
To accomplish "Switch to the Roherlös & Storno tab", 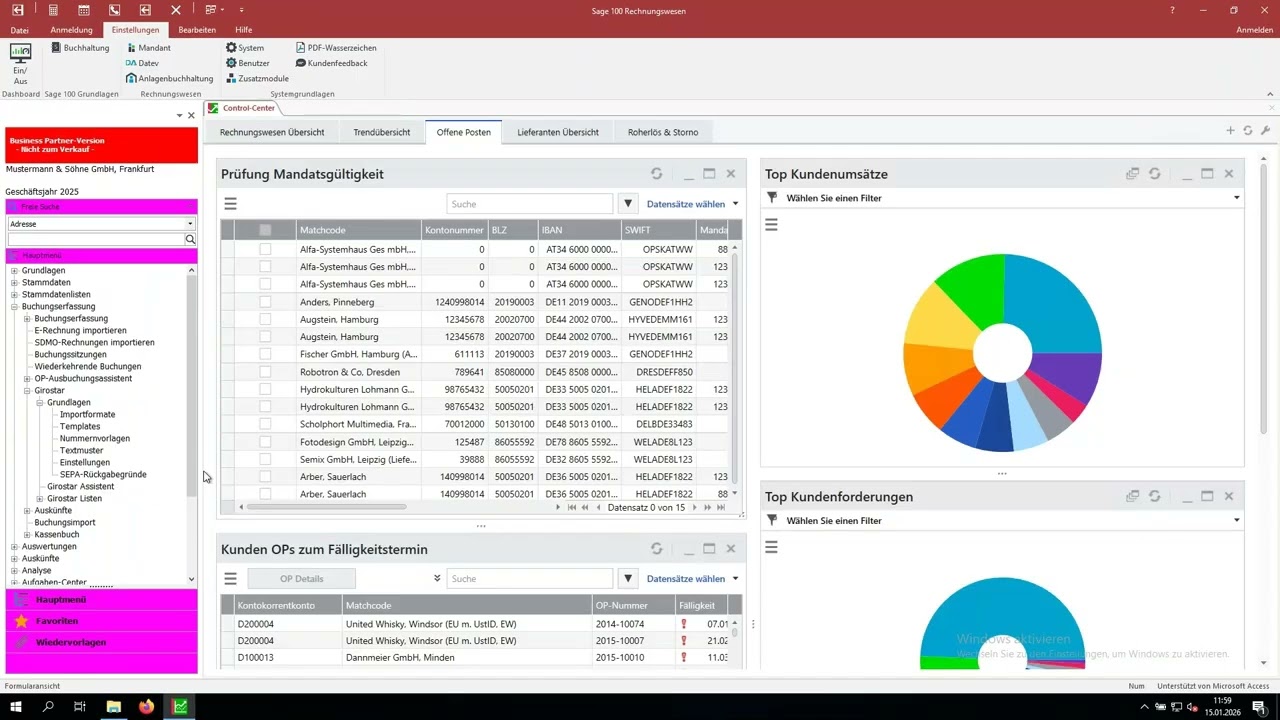I will point(663,132).
